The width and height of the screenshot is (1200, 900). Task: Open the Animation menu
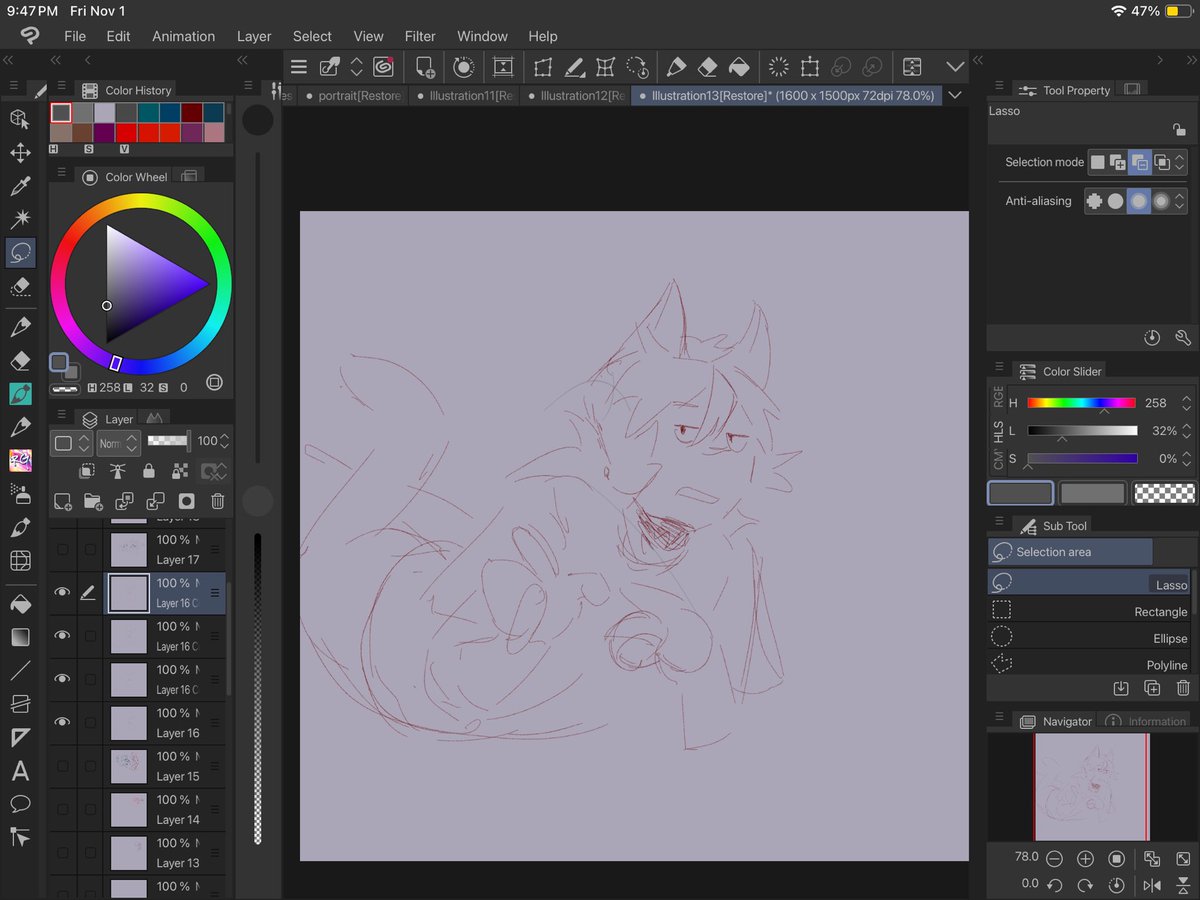(x=183, y=36)
